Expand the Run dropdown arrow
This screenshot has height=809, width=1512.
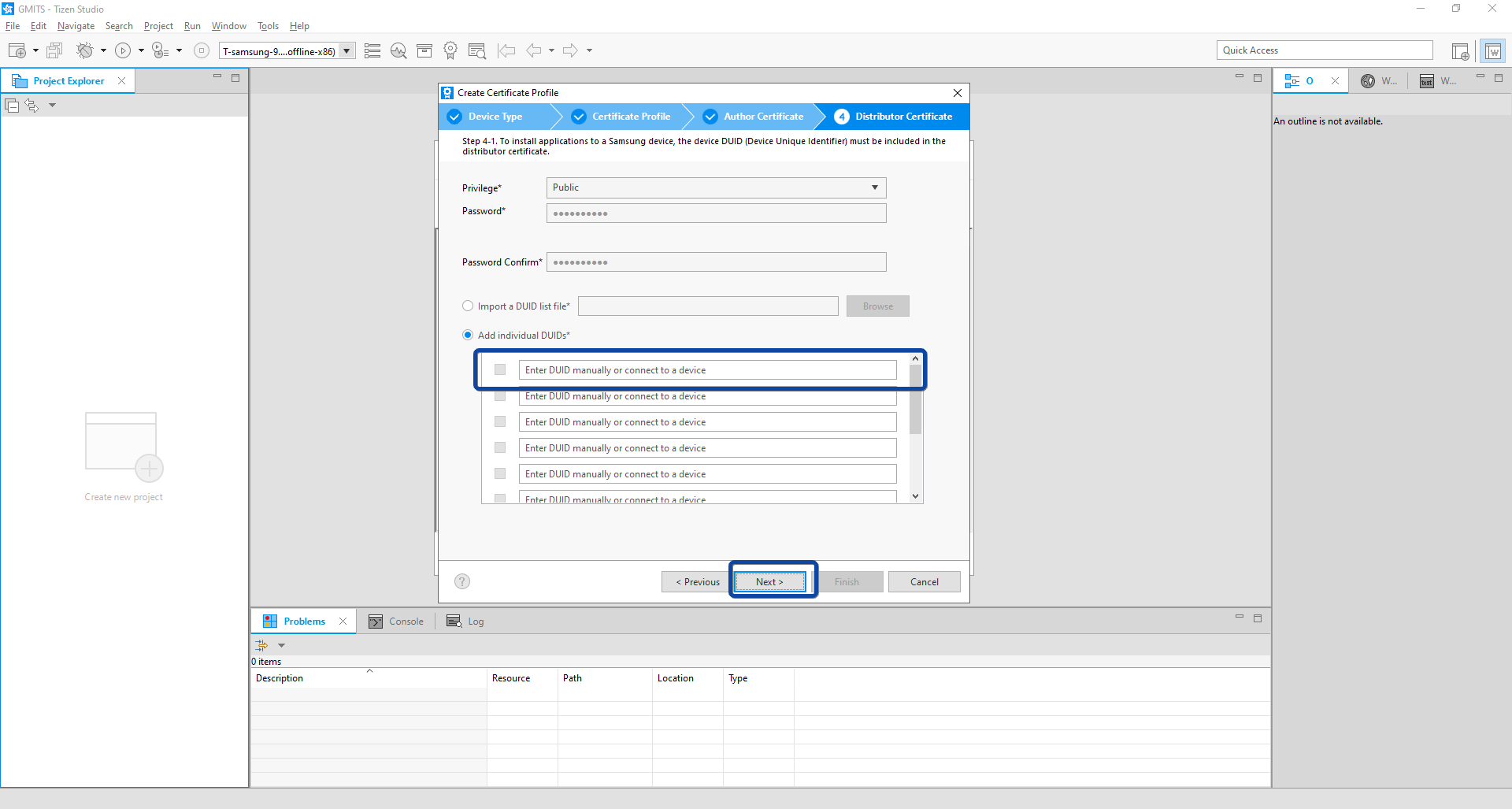[141, 50]
